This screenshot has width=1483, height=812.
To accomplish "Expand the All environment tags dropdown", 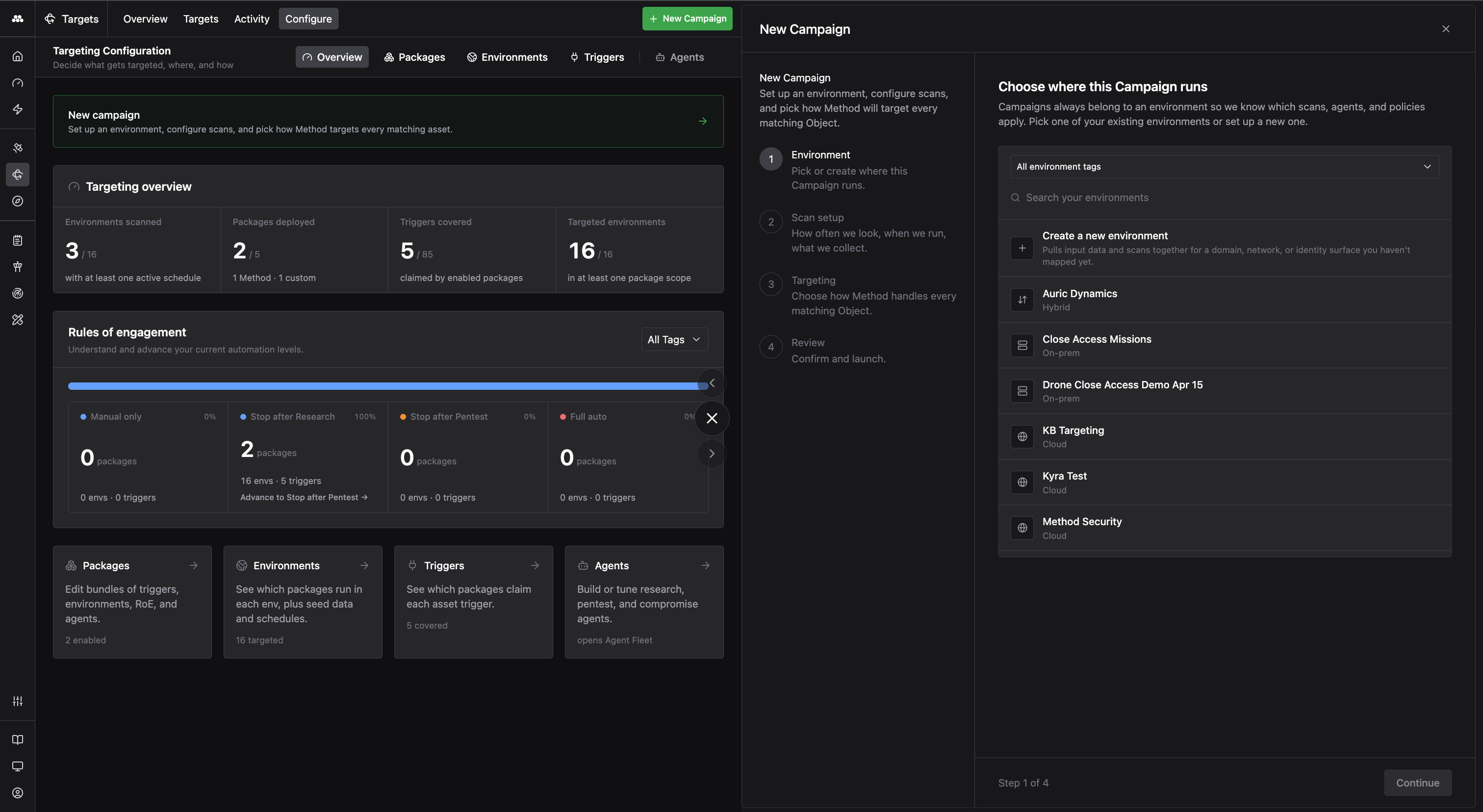I will (x=1225, y=166).
